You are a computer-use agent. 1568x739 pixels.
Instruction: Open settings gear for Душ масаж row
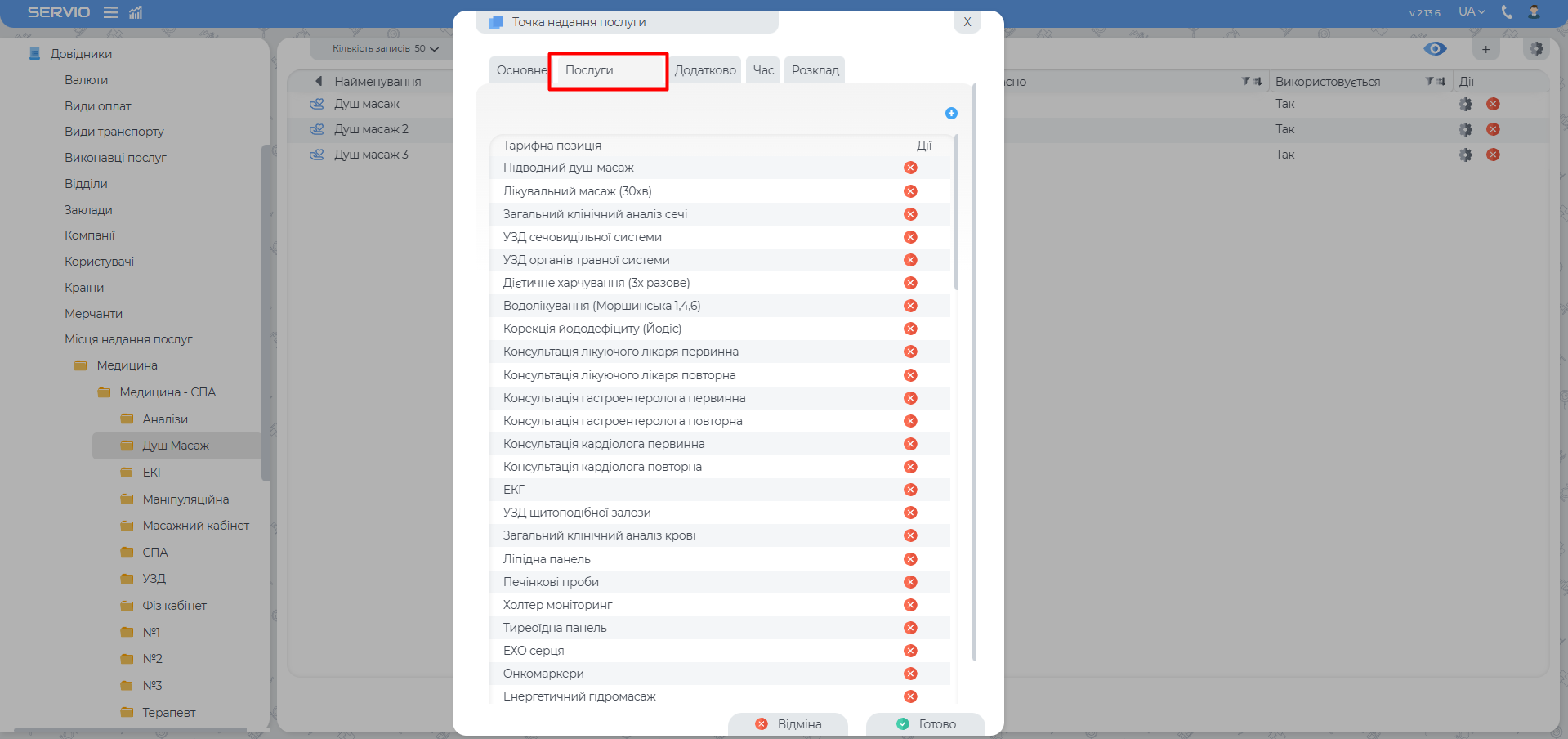point(1465,105)
